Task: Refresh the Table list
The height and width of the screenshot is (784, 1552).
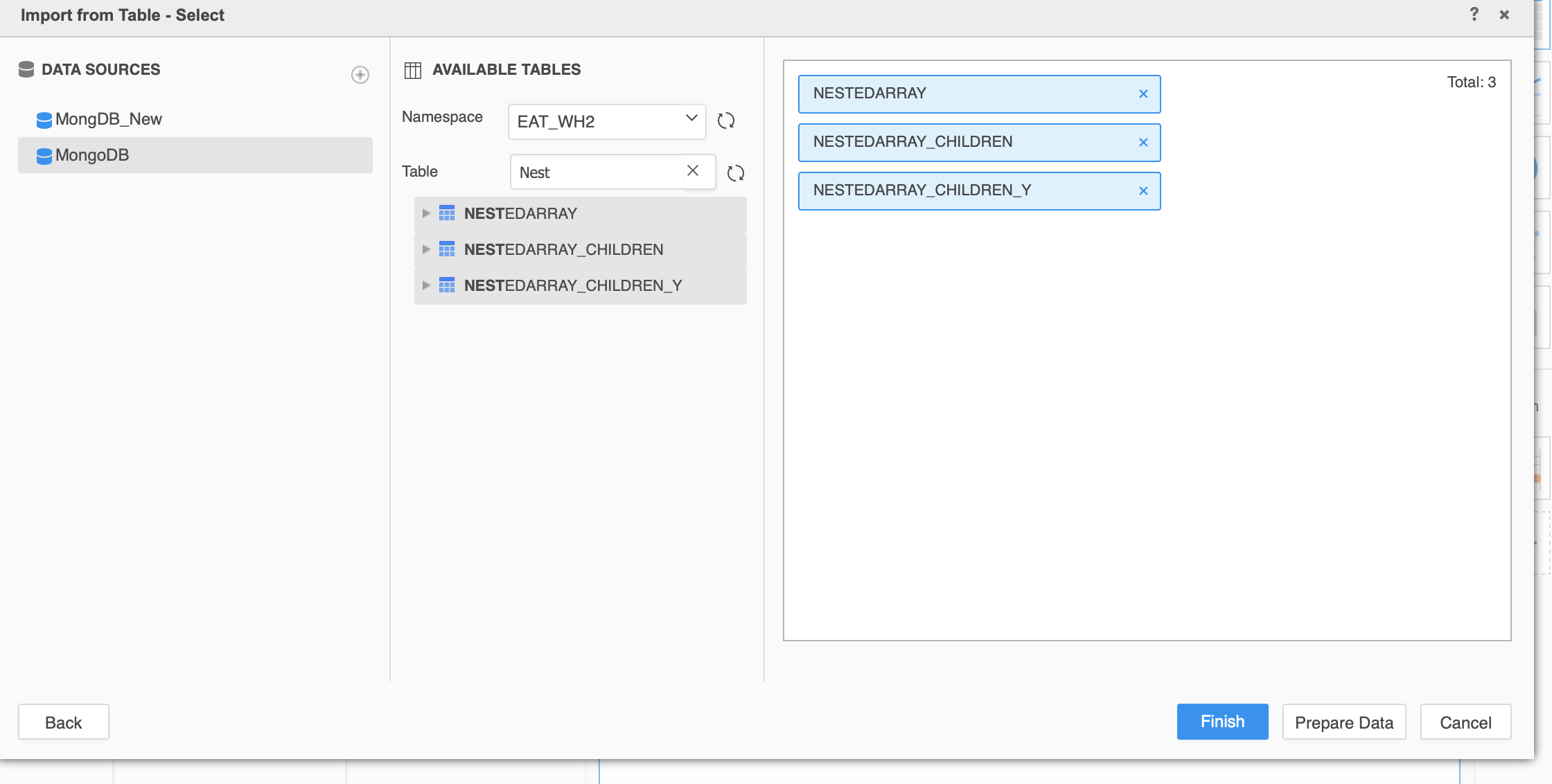Action: click(x=736, y=173)
